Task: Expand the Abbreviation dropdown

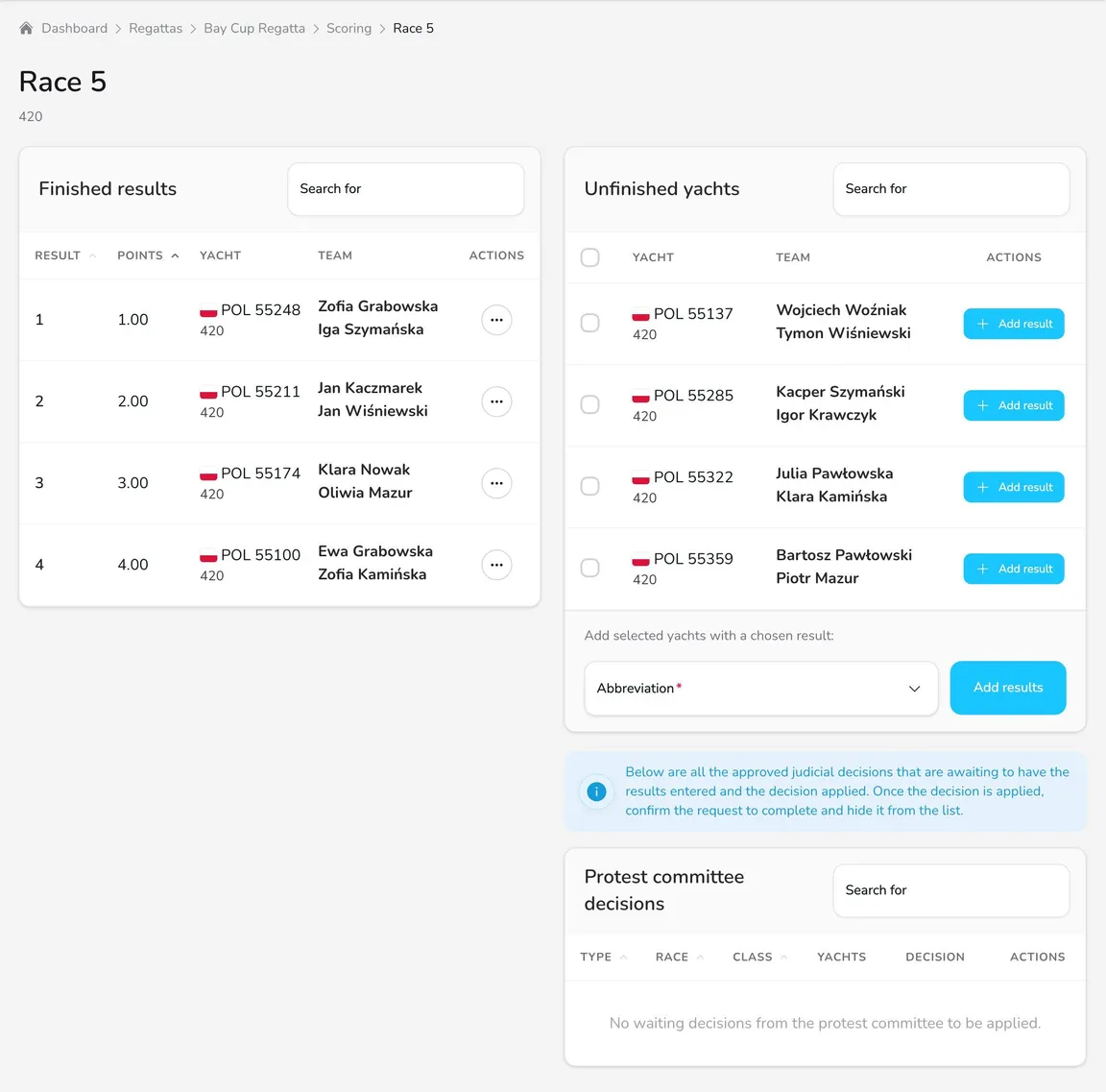Action: [x=761, y=689]
